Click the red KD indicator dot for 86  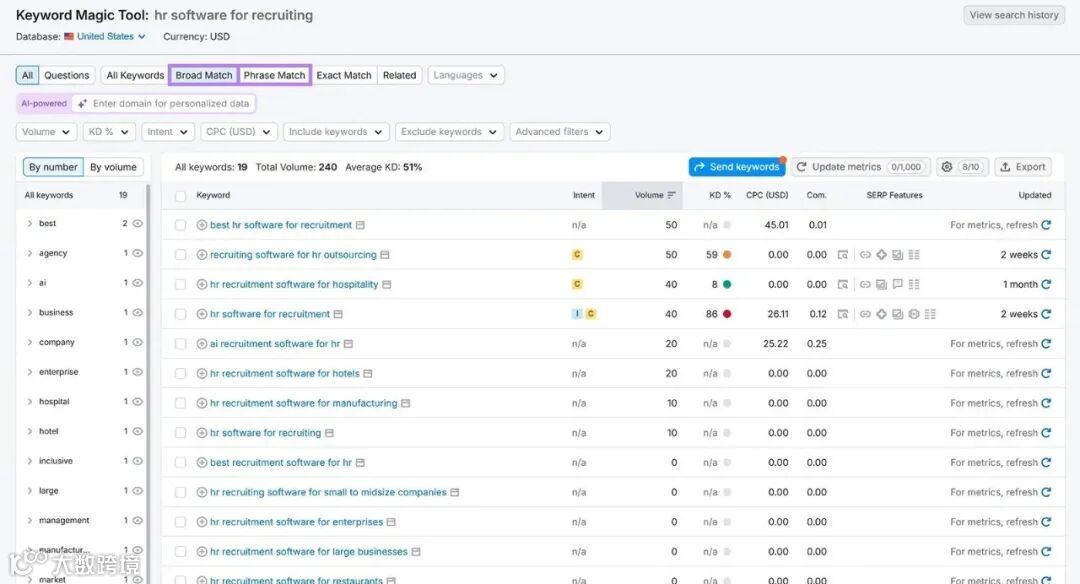[727, 314]
